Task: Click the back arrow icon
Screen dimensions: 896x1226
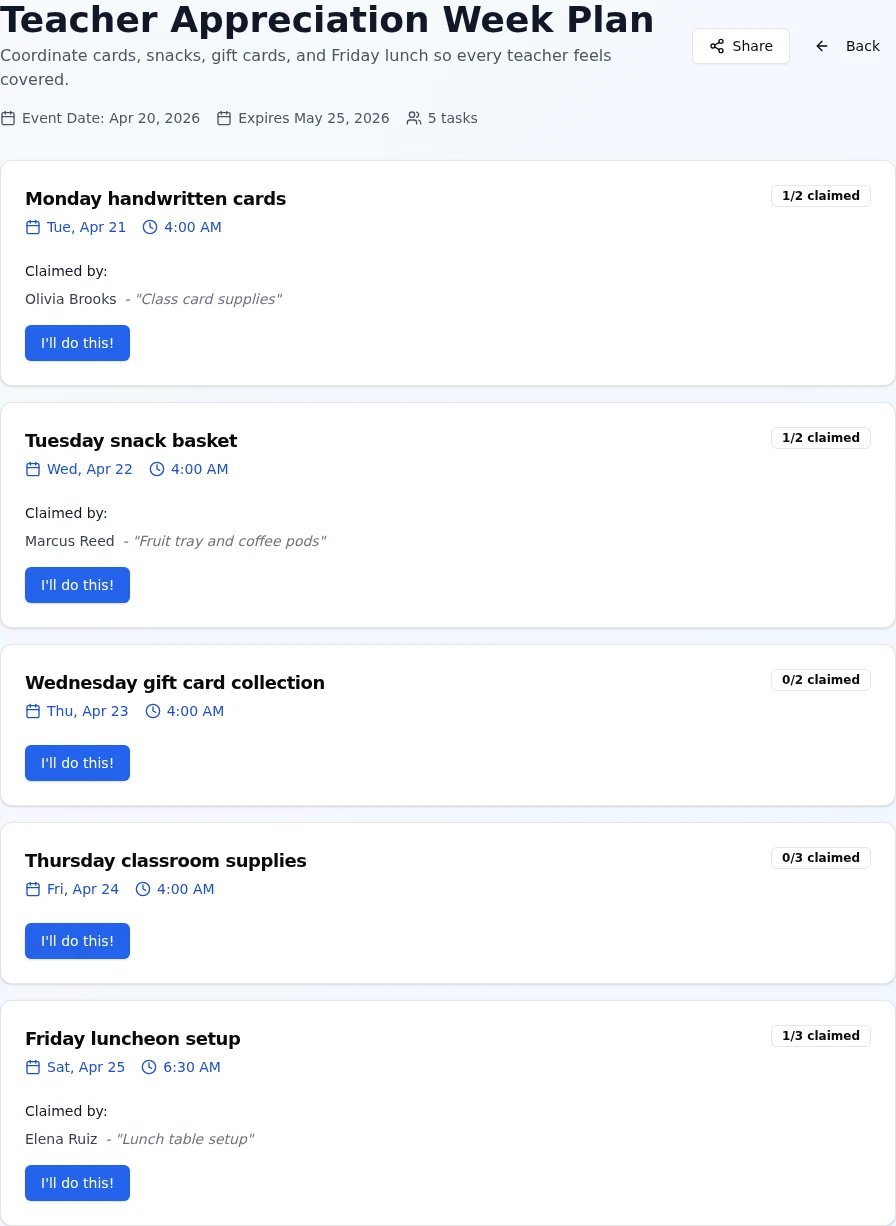Action: coord(822,46)
